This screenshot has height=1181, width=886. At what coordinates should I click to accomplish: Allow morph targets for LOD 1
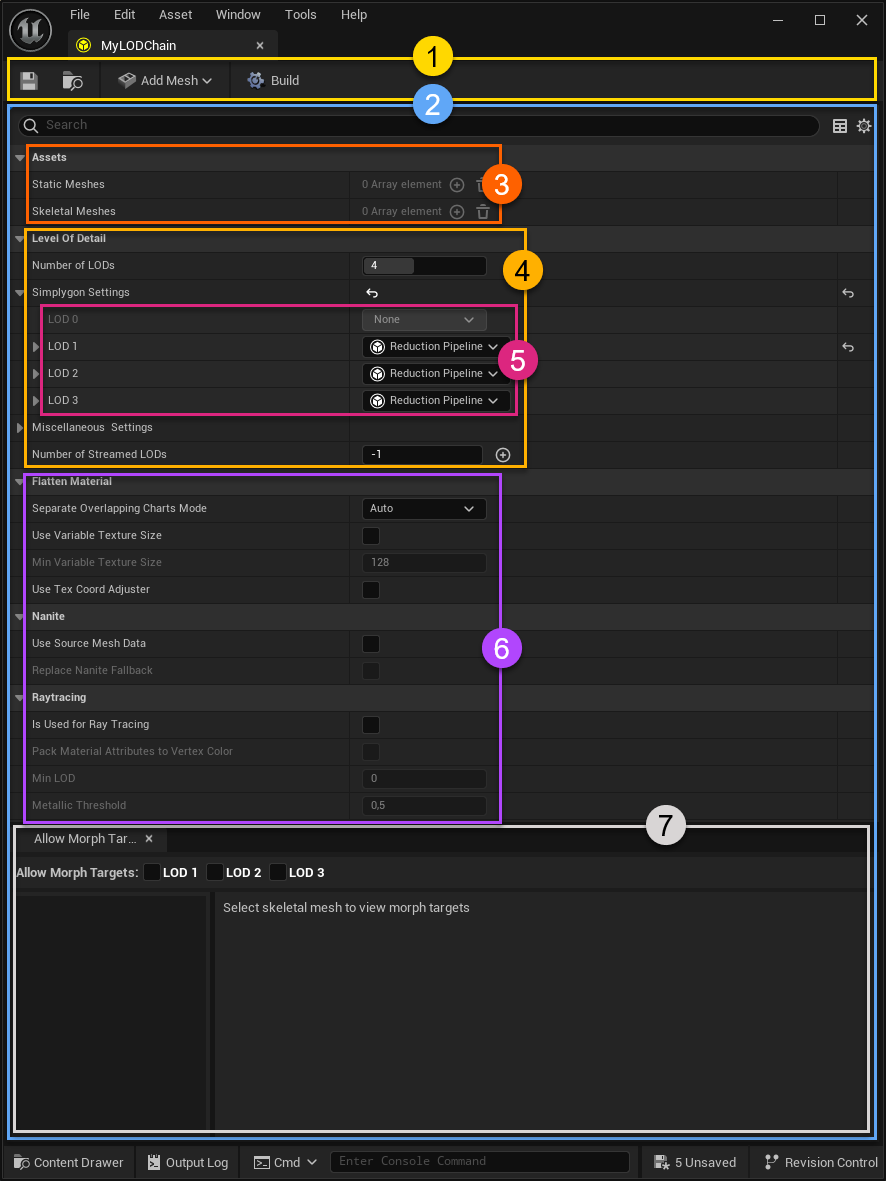pos(153,871)
